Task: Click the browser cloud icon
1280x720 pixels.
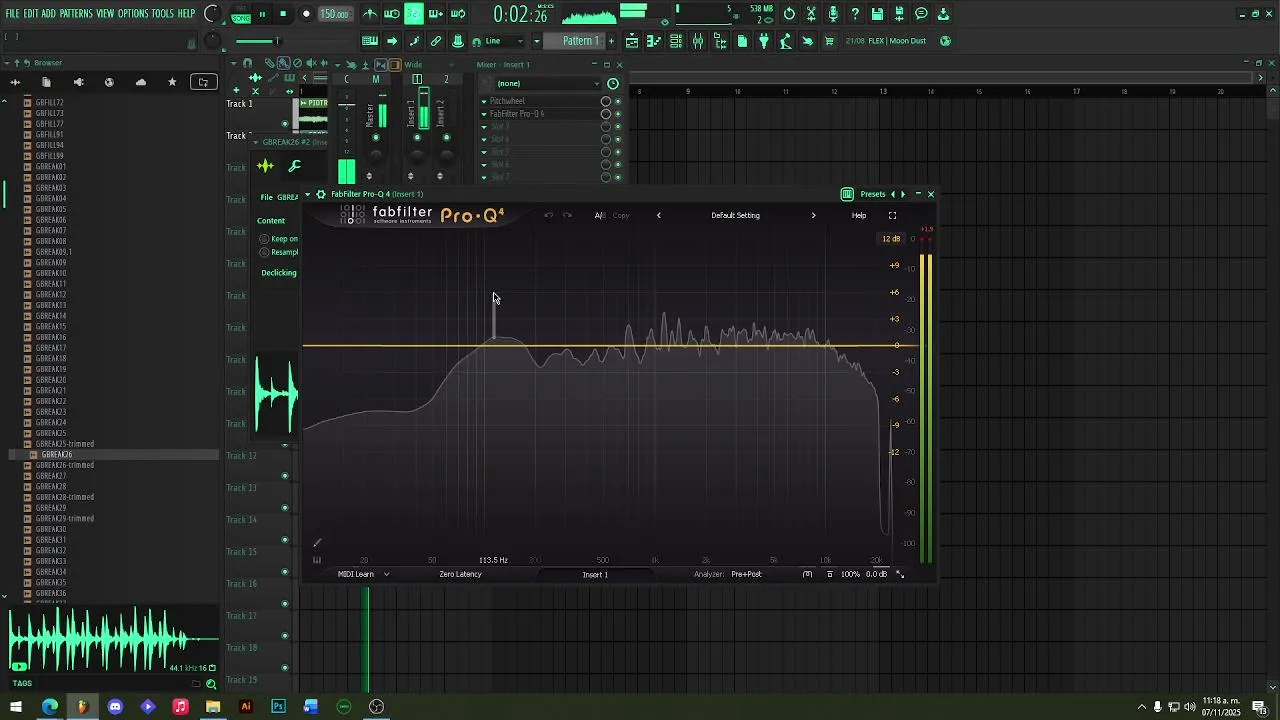Action: [x=141, y=82]
